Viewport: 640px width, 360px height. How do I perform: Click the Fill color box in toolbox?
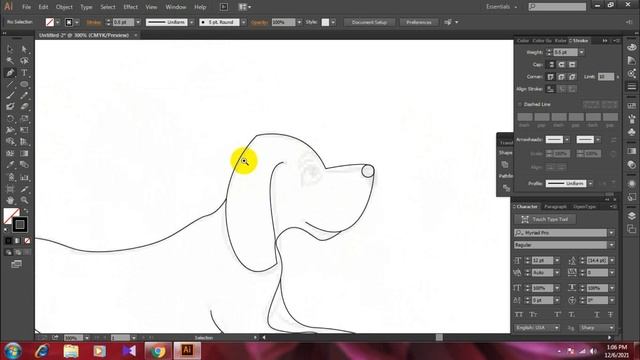[x=11, y=216]
